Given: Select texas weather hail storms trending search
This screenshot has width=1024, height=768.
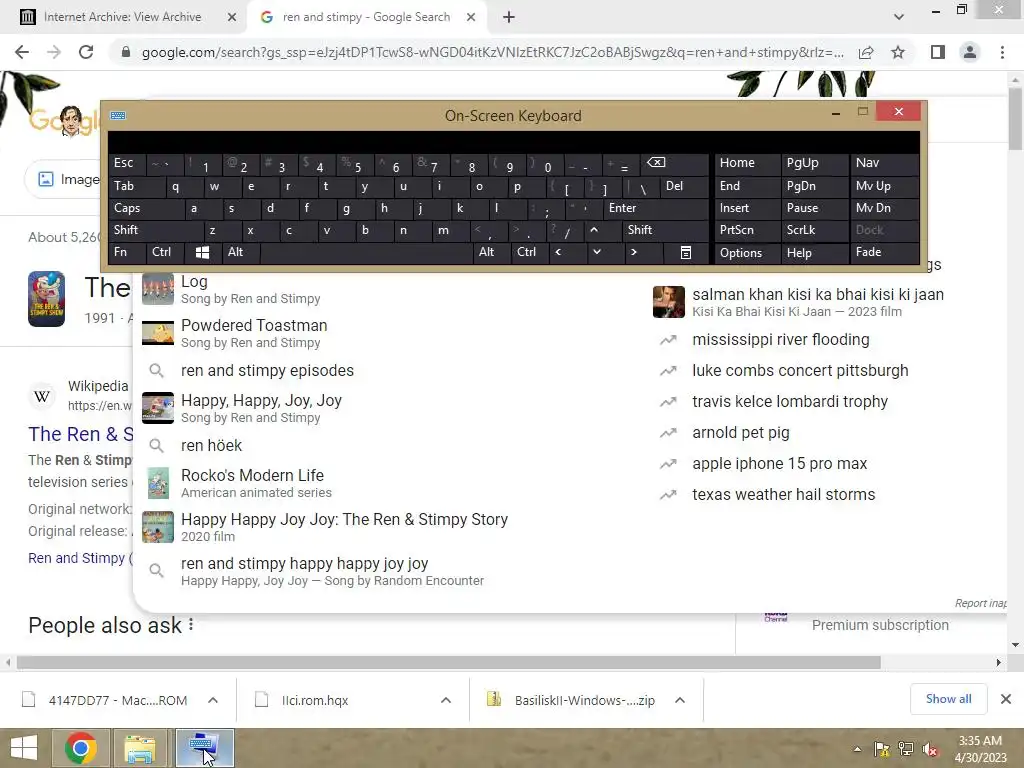Looking at the screenshot, I should coord(783,494).
